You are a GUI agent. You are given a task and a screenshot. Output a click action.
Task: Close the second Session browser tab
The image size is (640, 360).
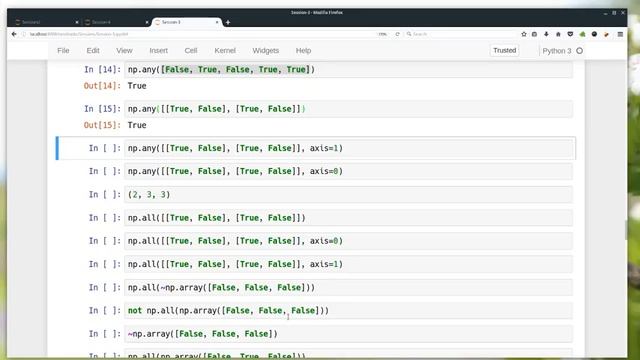[x=147, y=22]
